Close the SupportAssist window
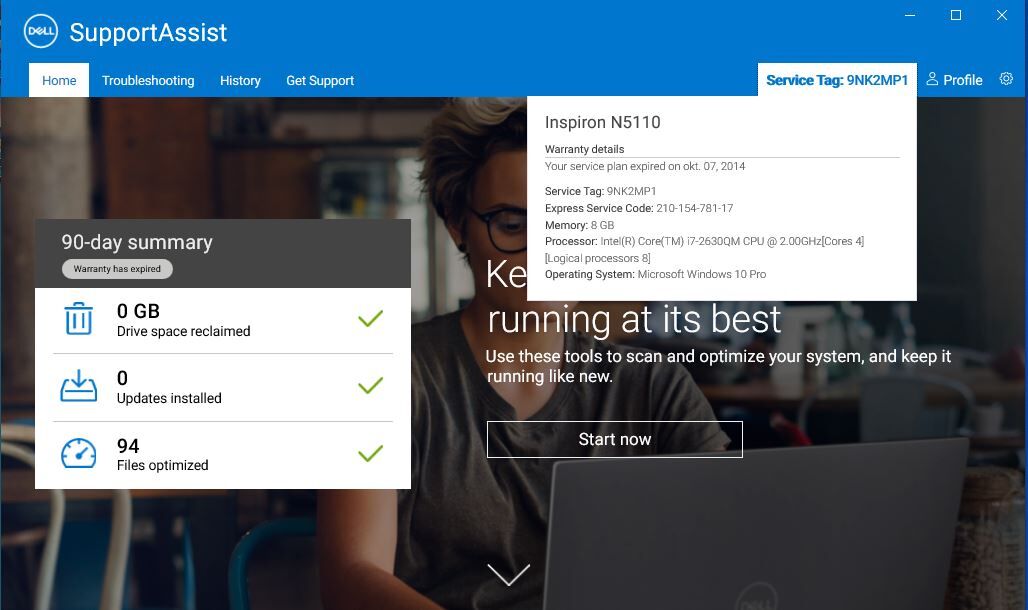This screenshot has height=610, width=1028. click(1002, 15)
